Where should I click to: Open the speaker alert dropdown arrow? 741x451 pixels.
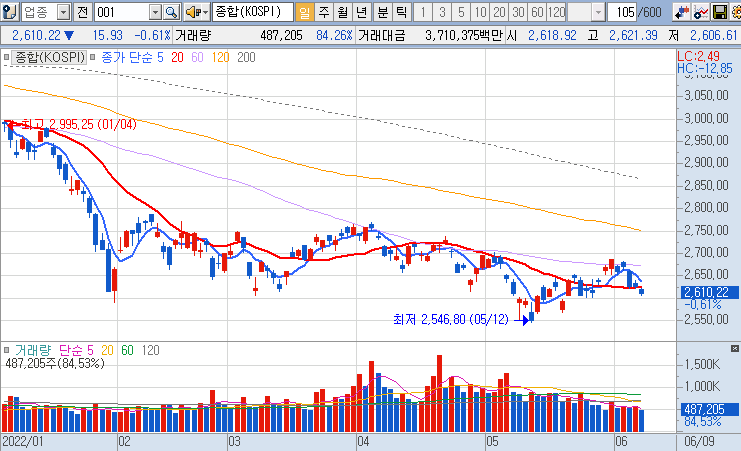(206, 12)
